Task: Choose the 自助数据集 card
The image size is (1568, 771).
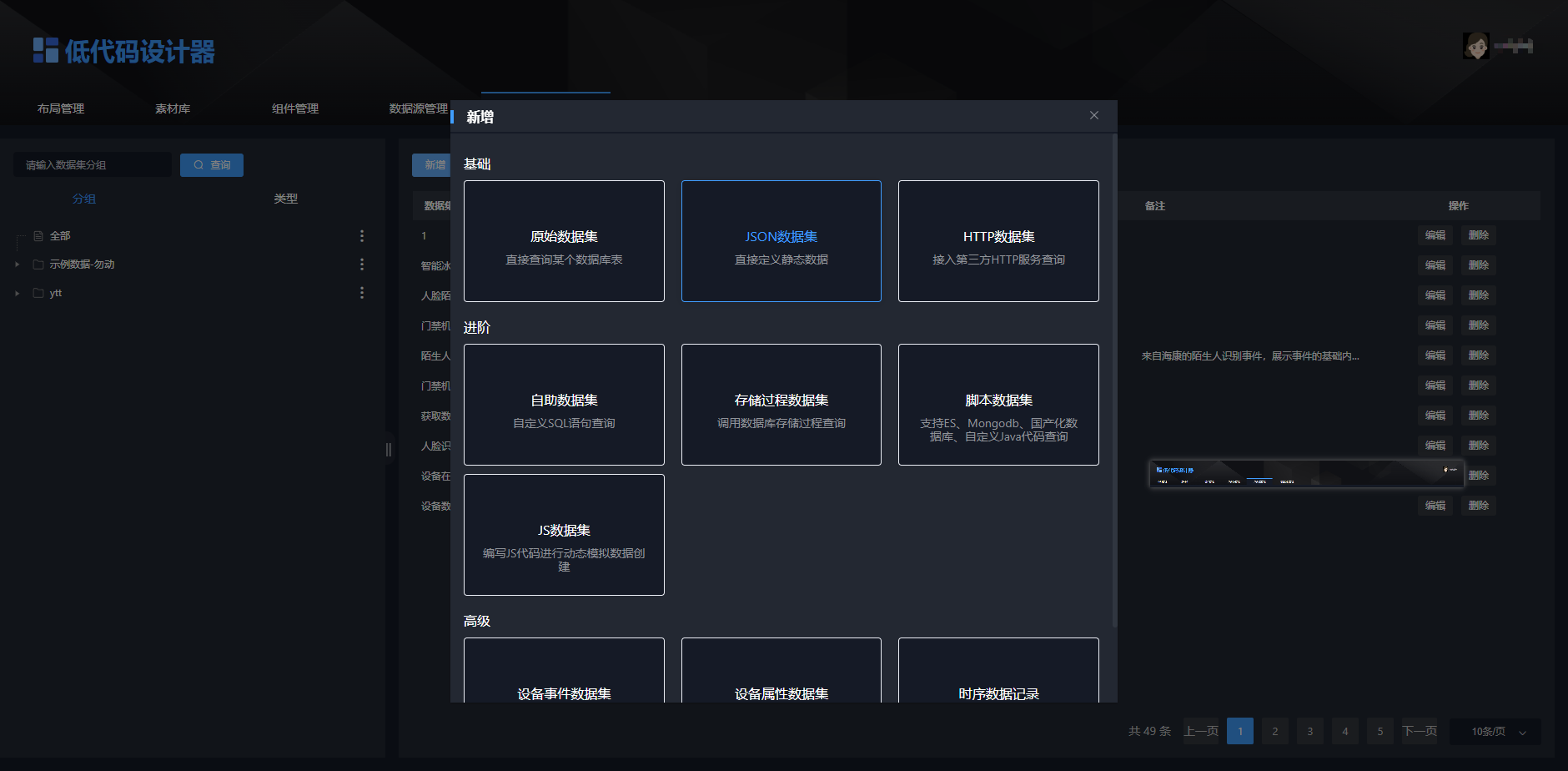Action: (x=564, y=405)
